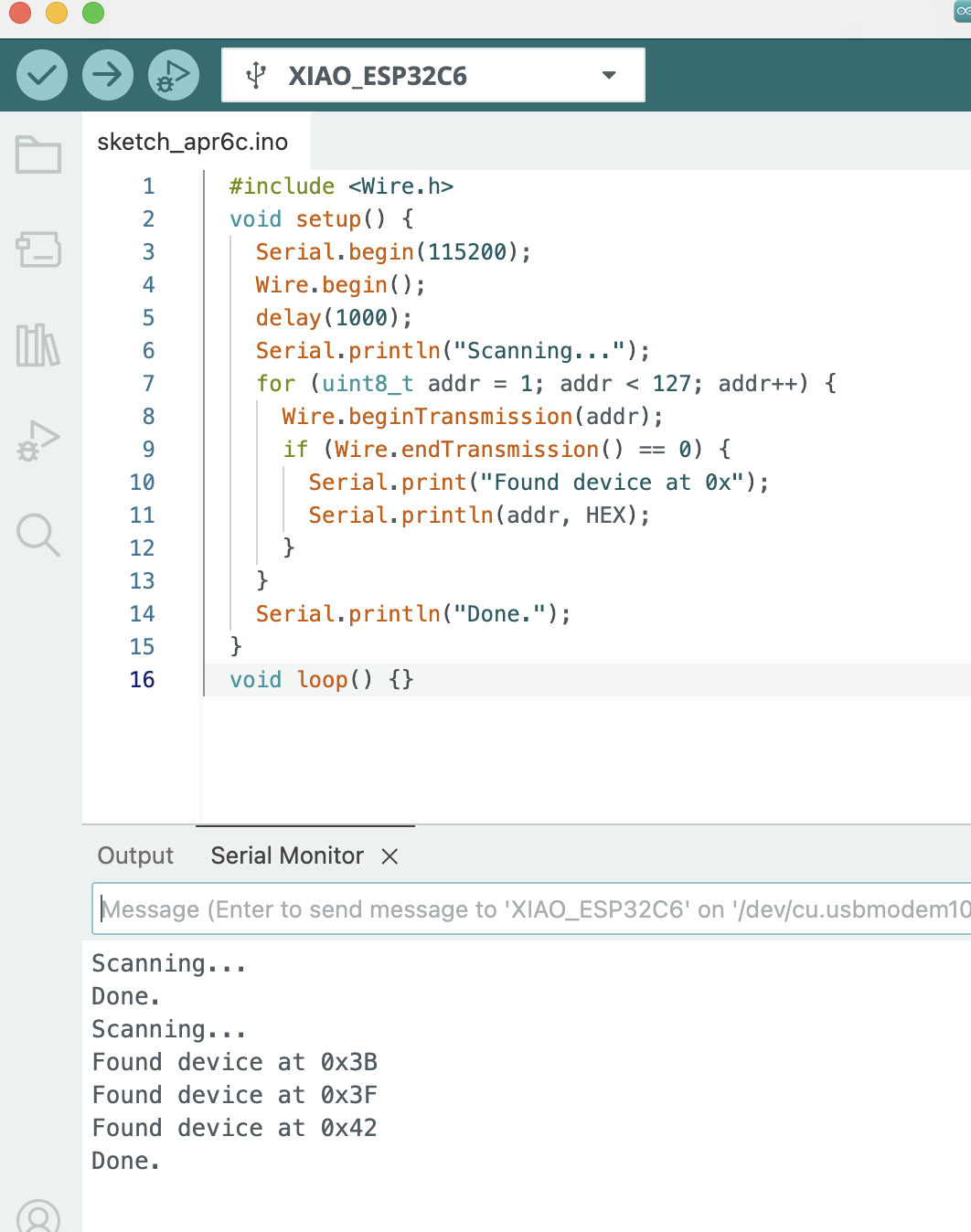Click the Serial.println("Done.") line
This screenshot has width=971, height=1232.
pos(413,613)
